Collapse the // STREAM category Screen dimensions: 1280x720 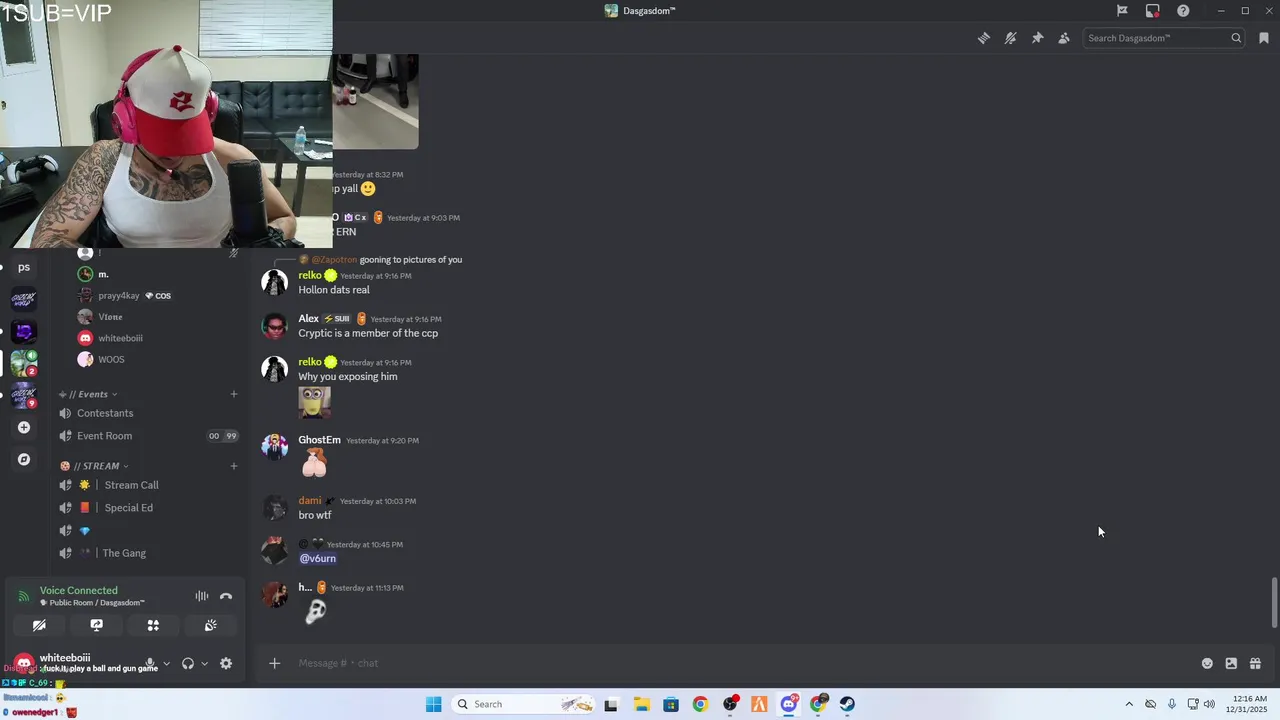pyautogui.click(x=95, y=466)
